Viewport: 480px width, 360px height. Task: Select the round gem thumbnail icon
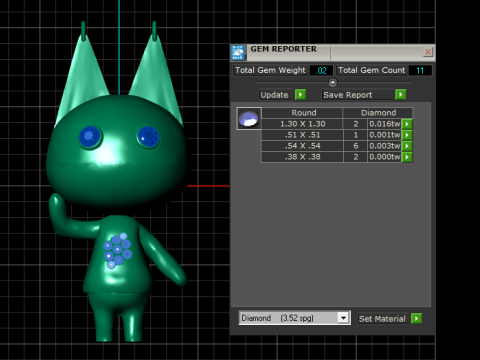(x=249, y=119)
